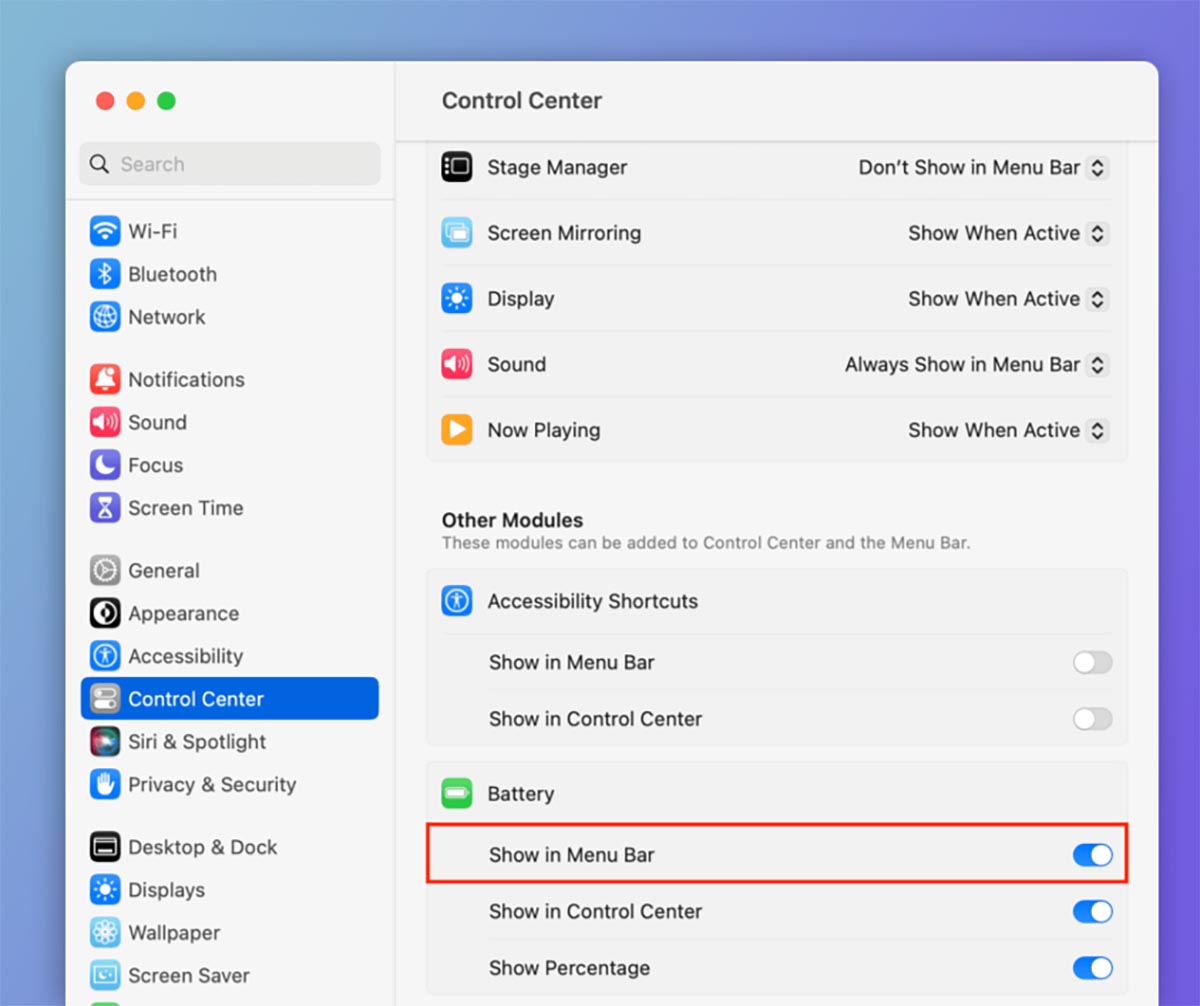
Task: Click the Stage Manager label
Action: 557,167
